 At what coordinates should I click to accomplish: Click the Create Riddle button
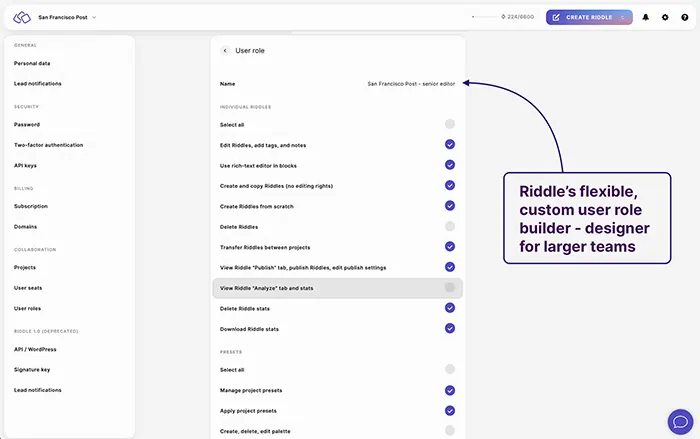pos(589,17)
